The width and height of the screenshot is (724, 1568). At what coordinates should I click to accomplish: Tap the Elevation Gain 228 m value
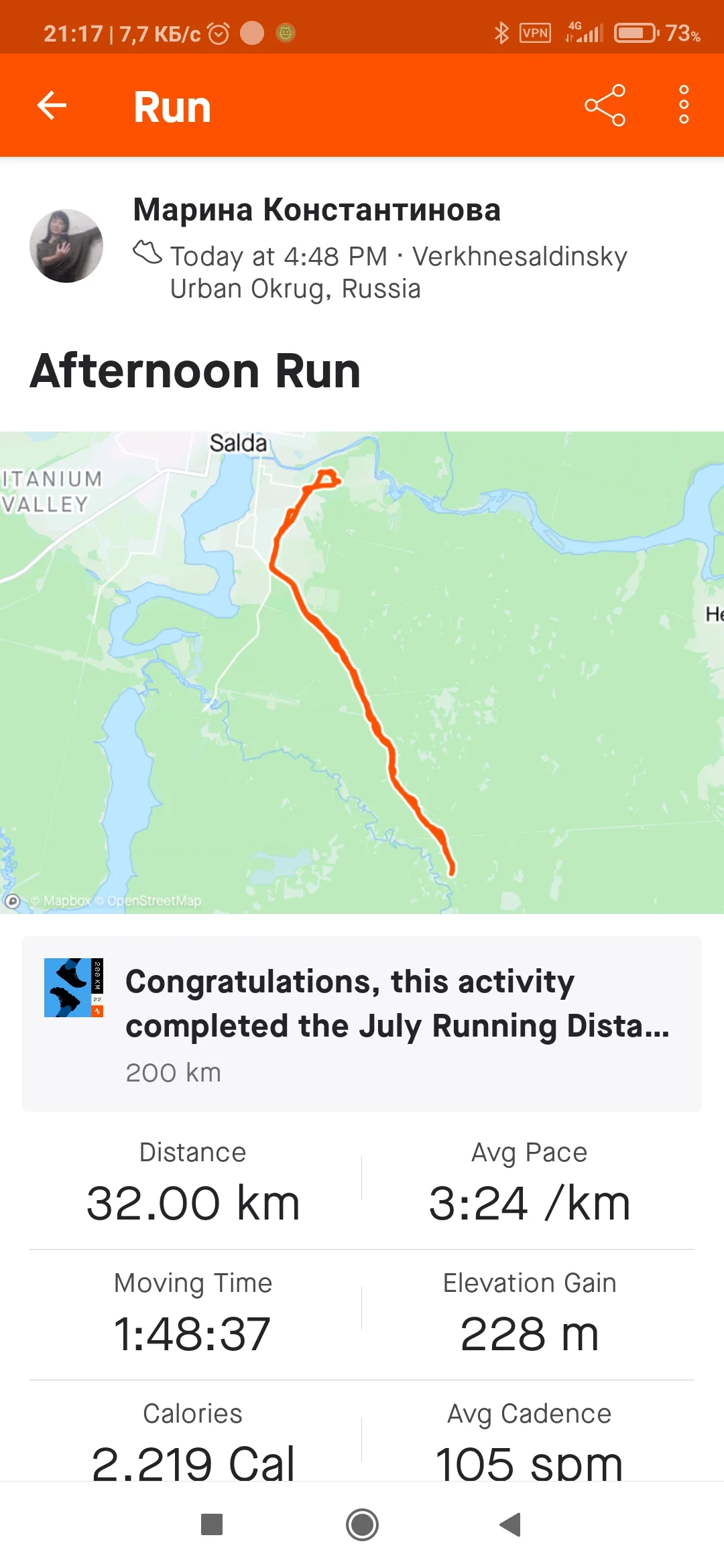529,1333
